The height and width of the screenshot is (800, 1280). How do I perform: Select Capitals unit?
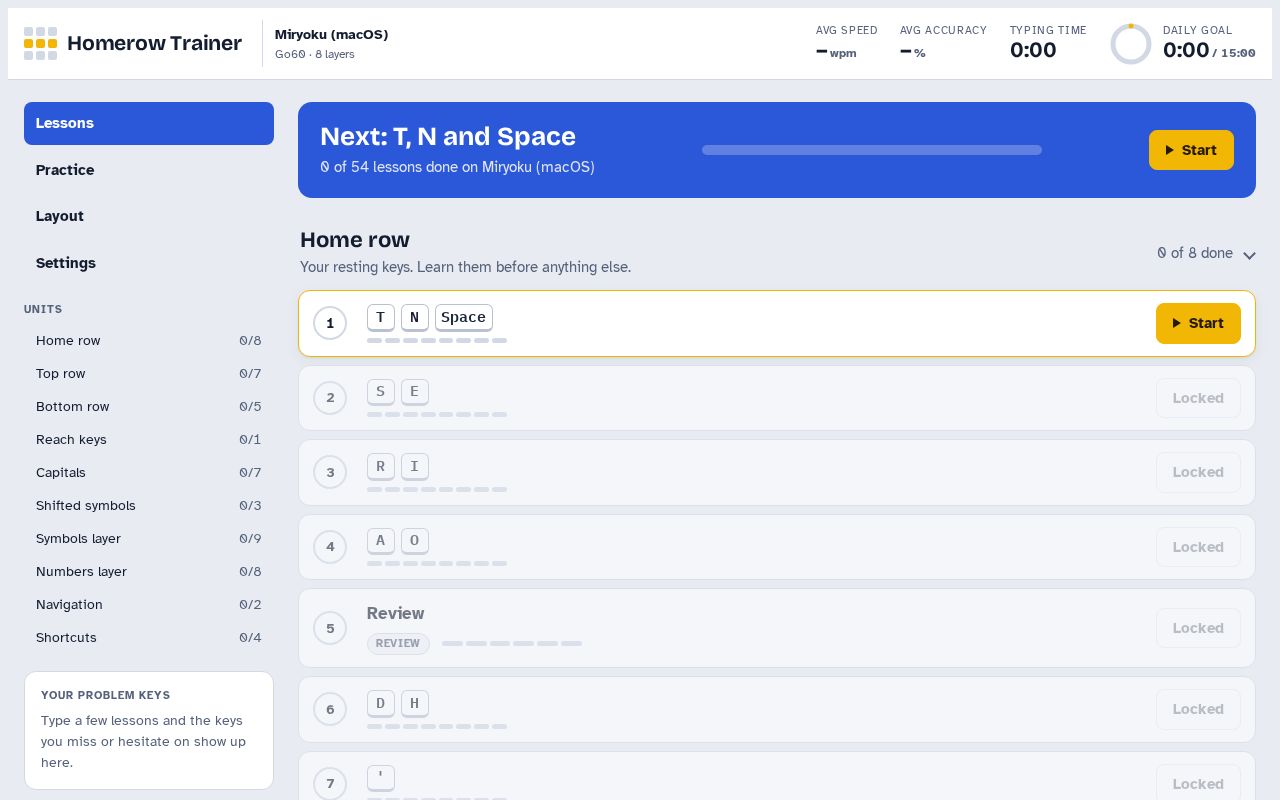tap(149, 473)
